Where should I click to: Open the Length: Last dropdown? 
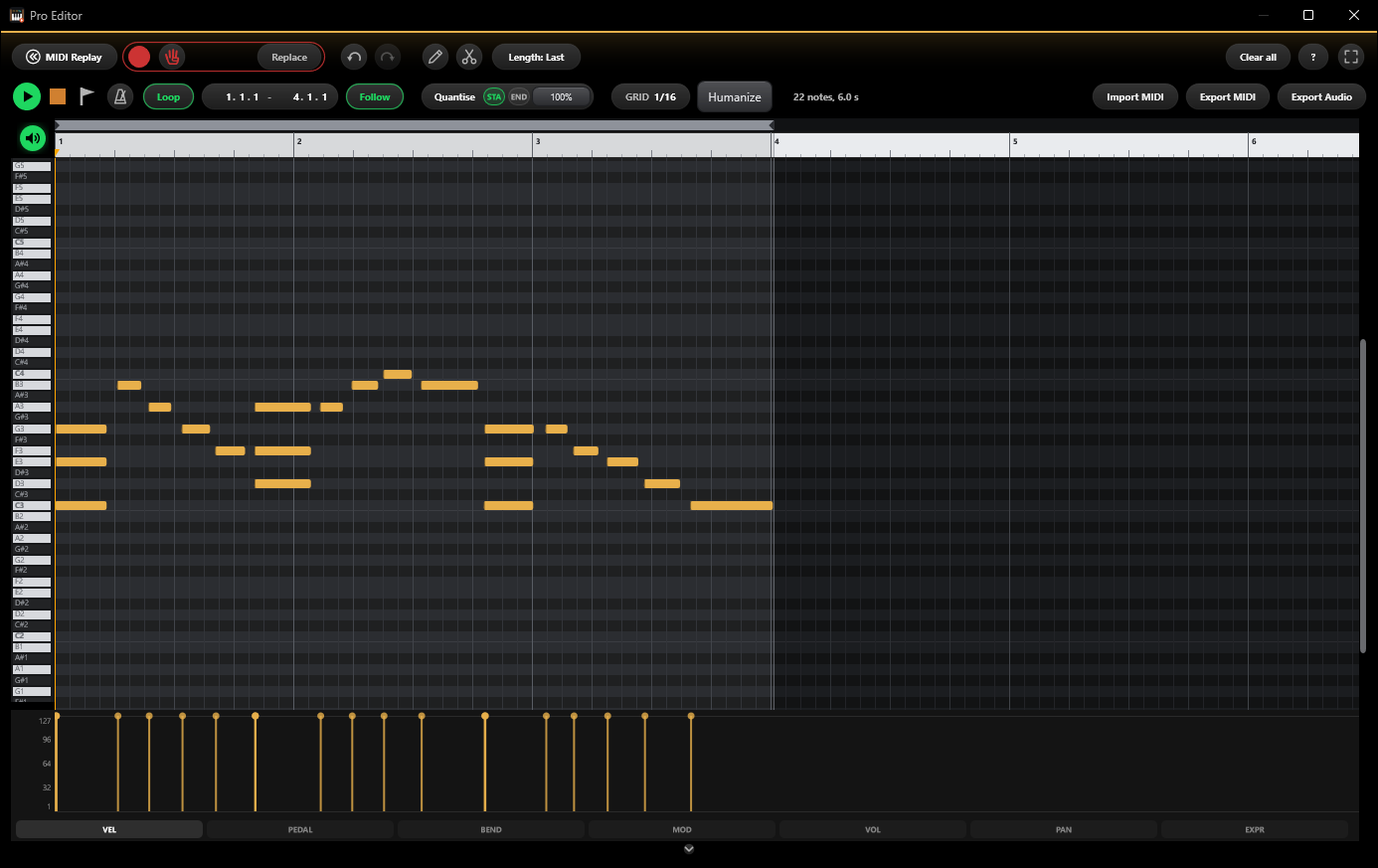pos(536,57)
